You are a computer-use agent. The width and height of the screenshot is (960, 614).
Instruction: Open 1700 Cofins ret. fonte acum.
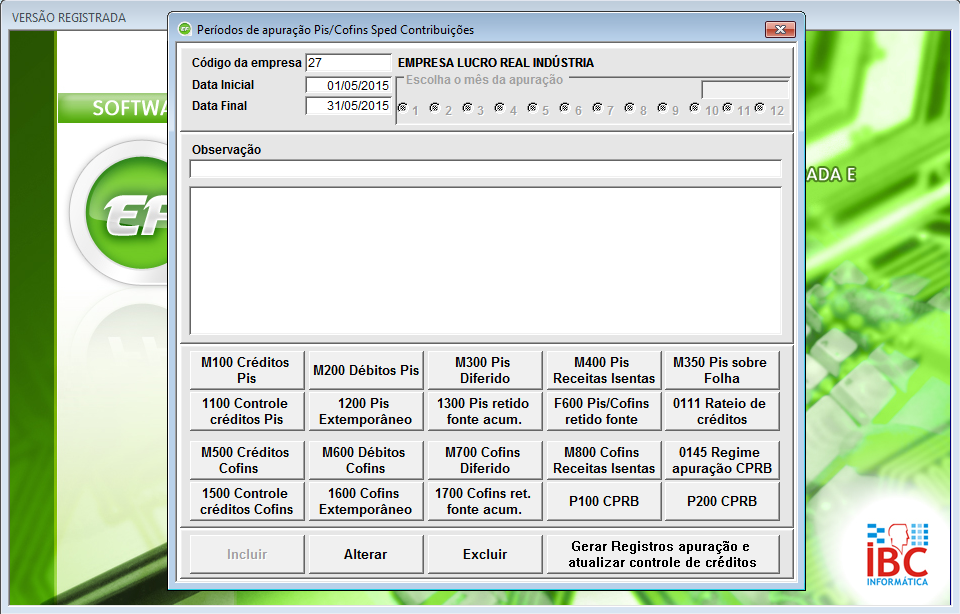pyautogui.click(x=484, y=501)
